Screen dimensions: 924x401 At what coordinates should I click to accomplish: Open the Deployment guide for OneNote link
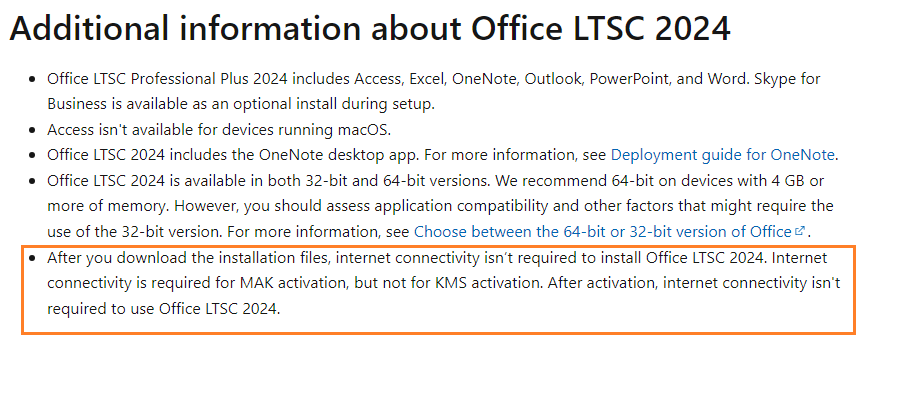tap(722, 155)
